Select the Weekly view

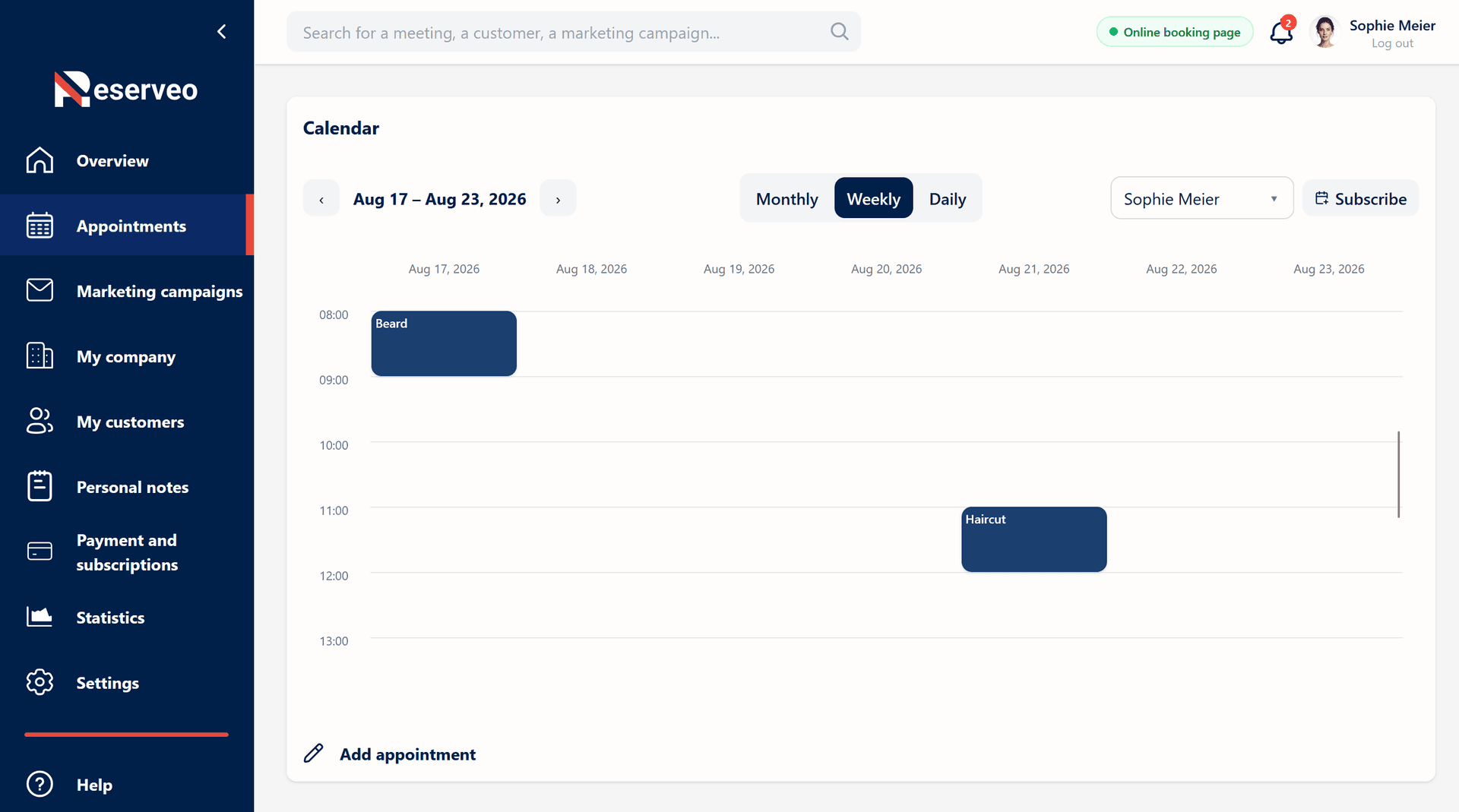873,198
